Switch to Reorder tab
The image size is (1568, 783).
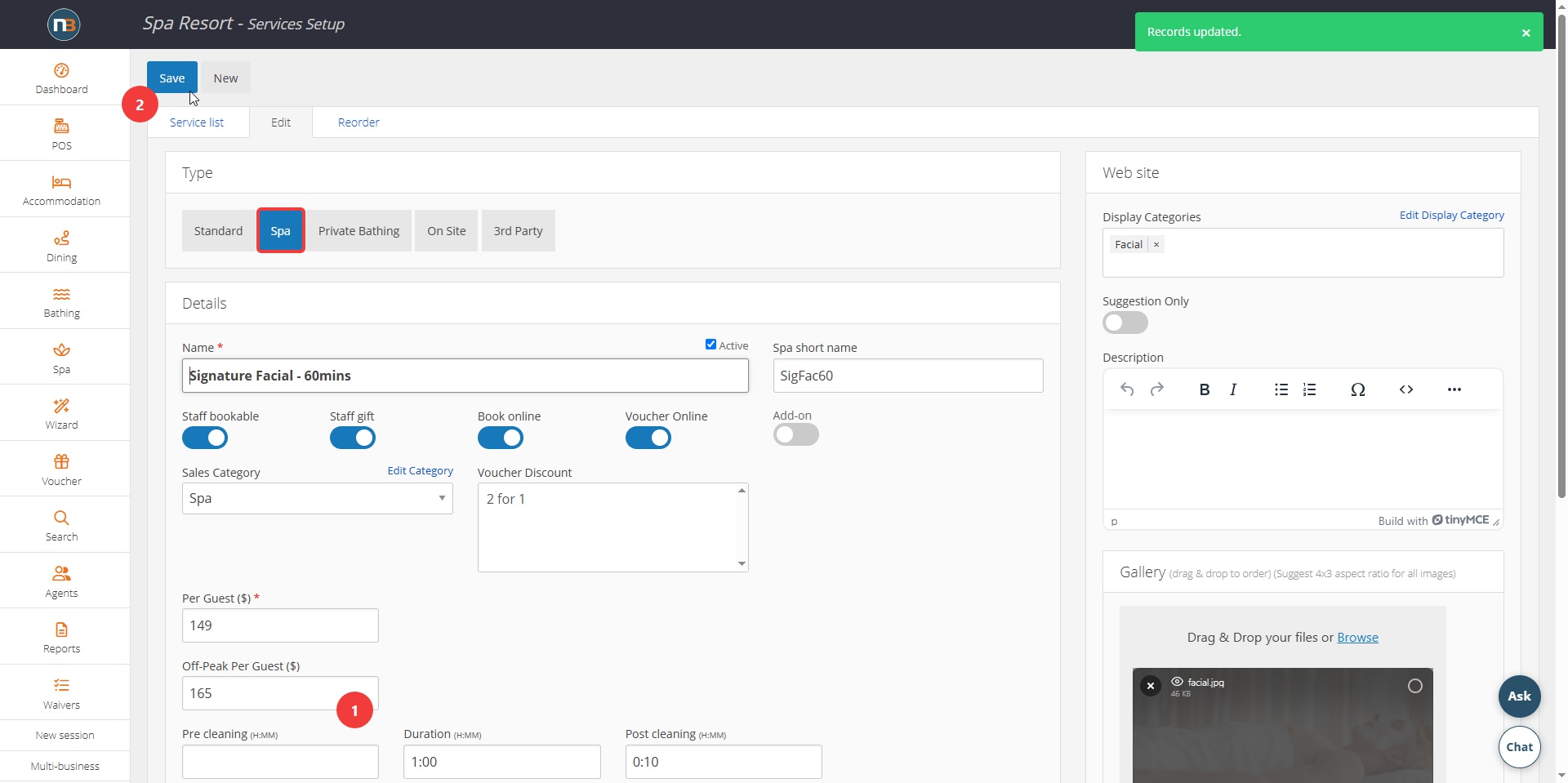tap(359, 122)
